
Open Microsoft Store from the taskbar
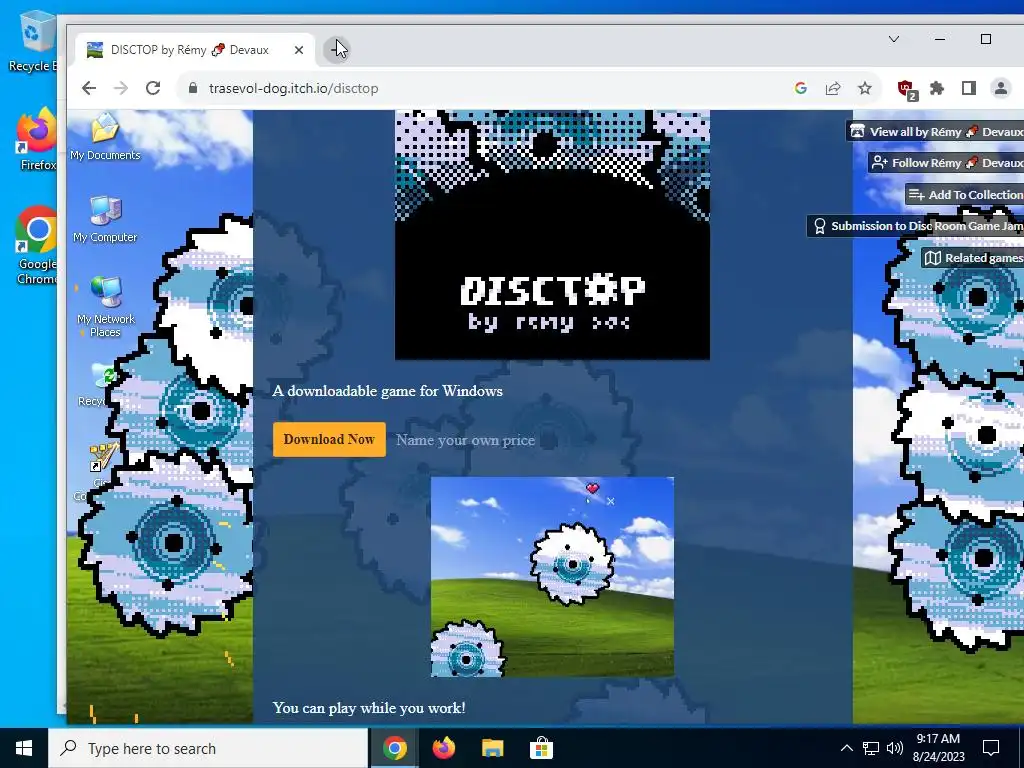point(541,748)
